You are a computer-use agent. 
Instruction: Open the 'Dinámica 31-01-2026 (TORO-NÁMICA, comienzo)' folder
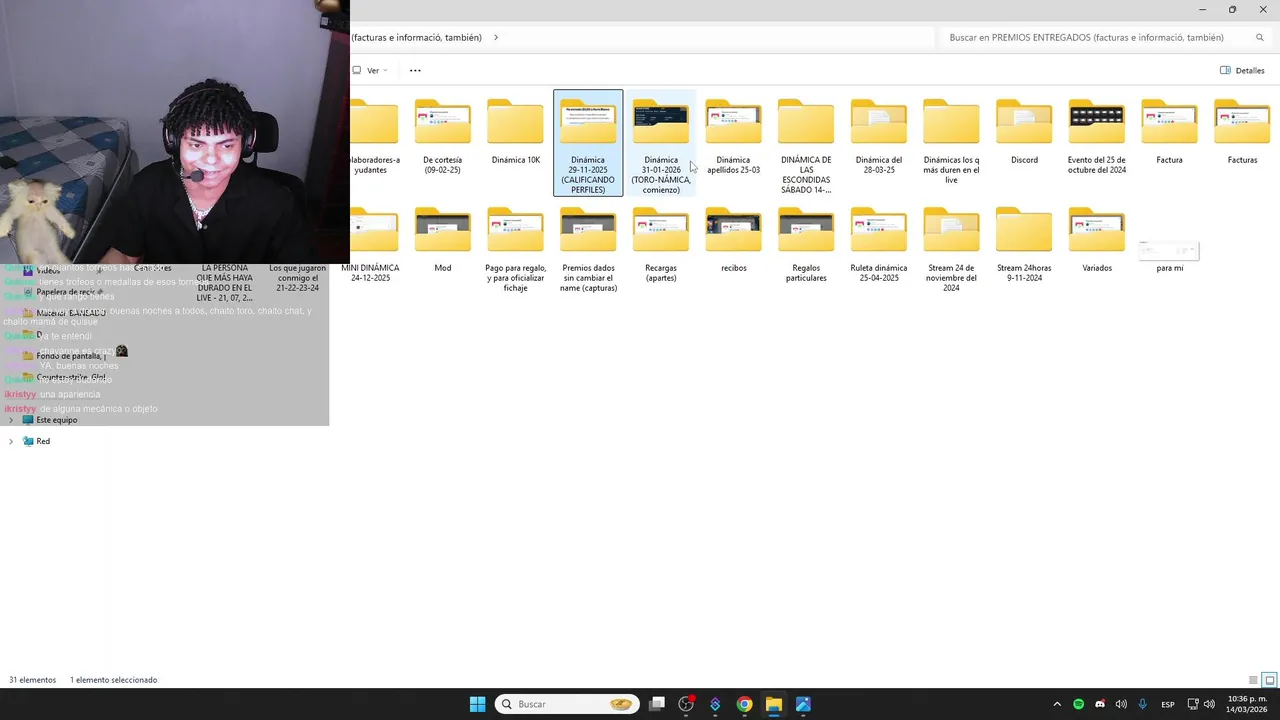661,143
